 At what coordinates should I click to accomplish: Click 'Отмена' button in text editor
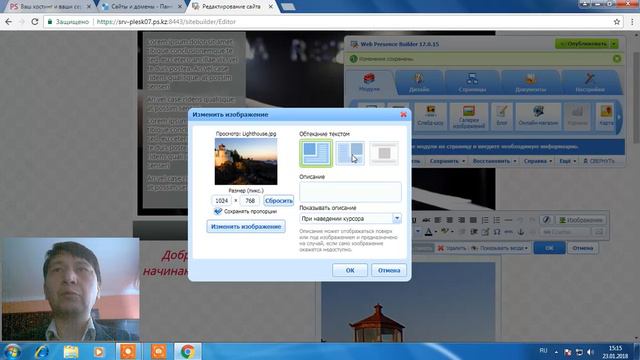click(582, 248)
